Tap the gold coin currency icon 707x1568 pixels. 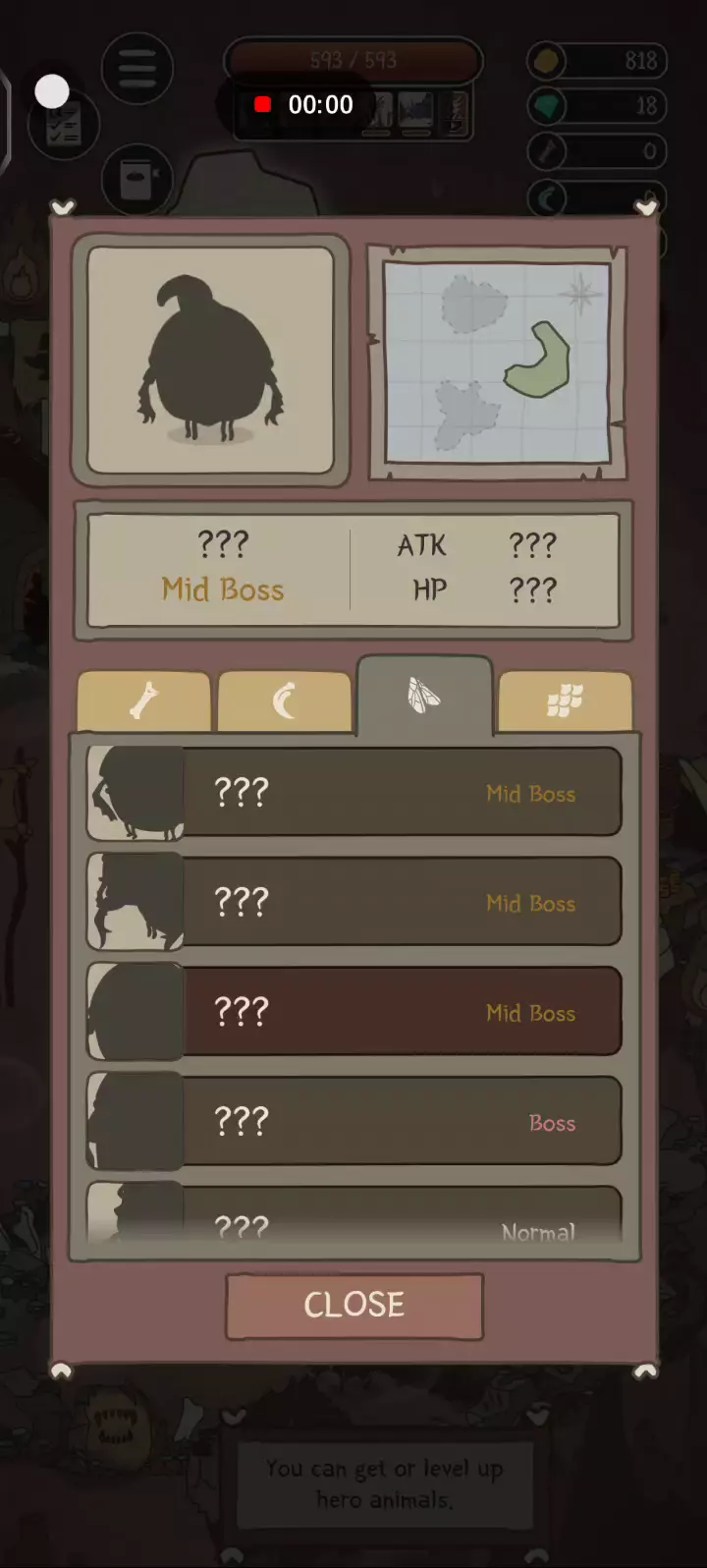tap(547, 61)
